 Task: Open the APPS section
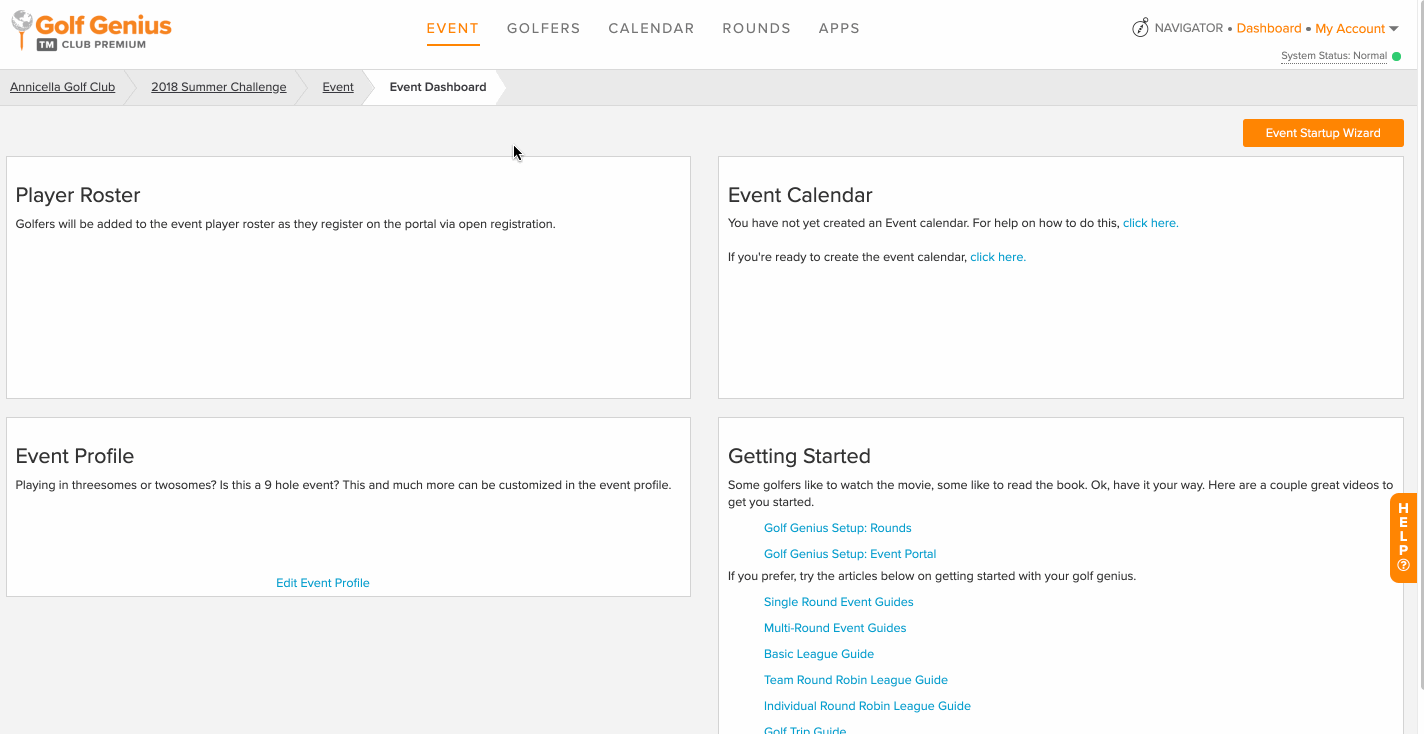click(839, 28)
